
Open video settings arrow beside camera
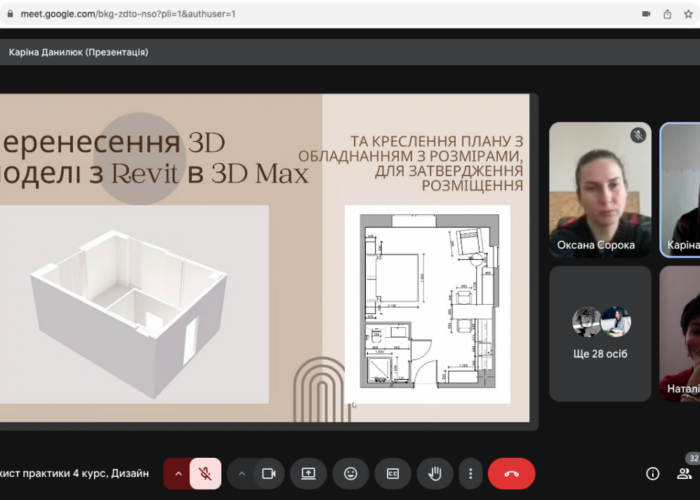(x=241, y=473)
